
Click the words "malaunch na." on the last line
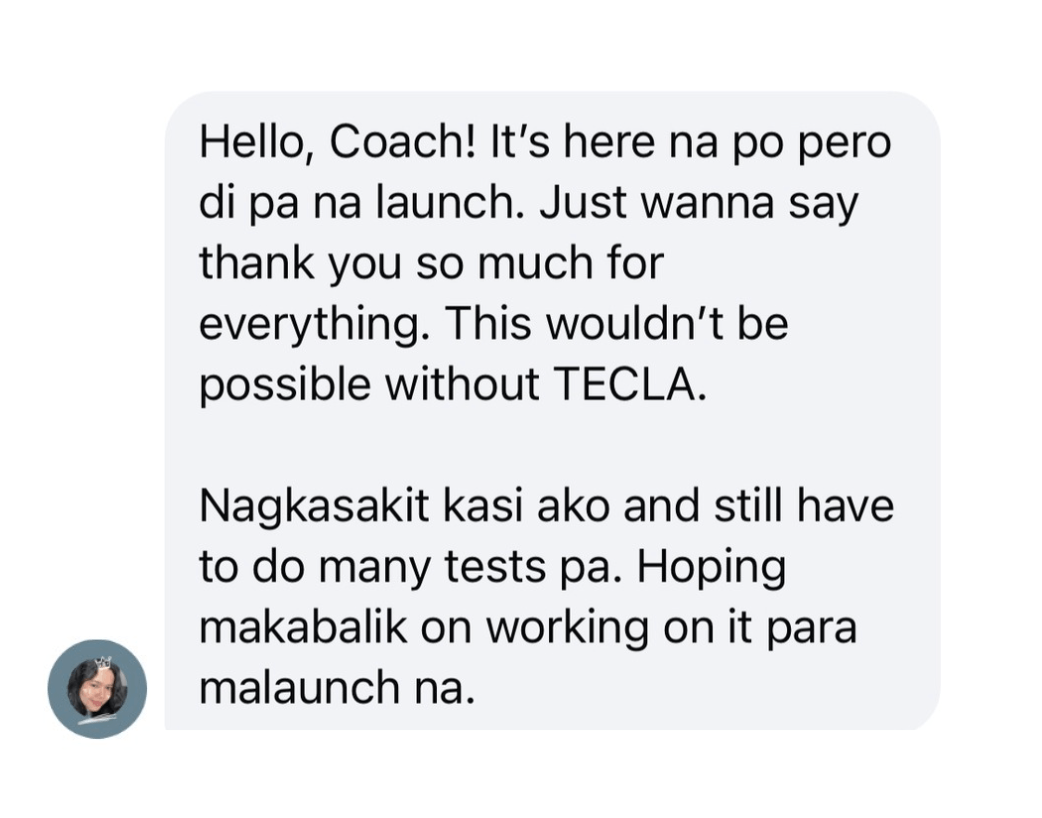click(336, 688)
